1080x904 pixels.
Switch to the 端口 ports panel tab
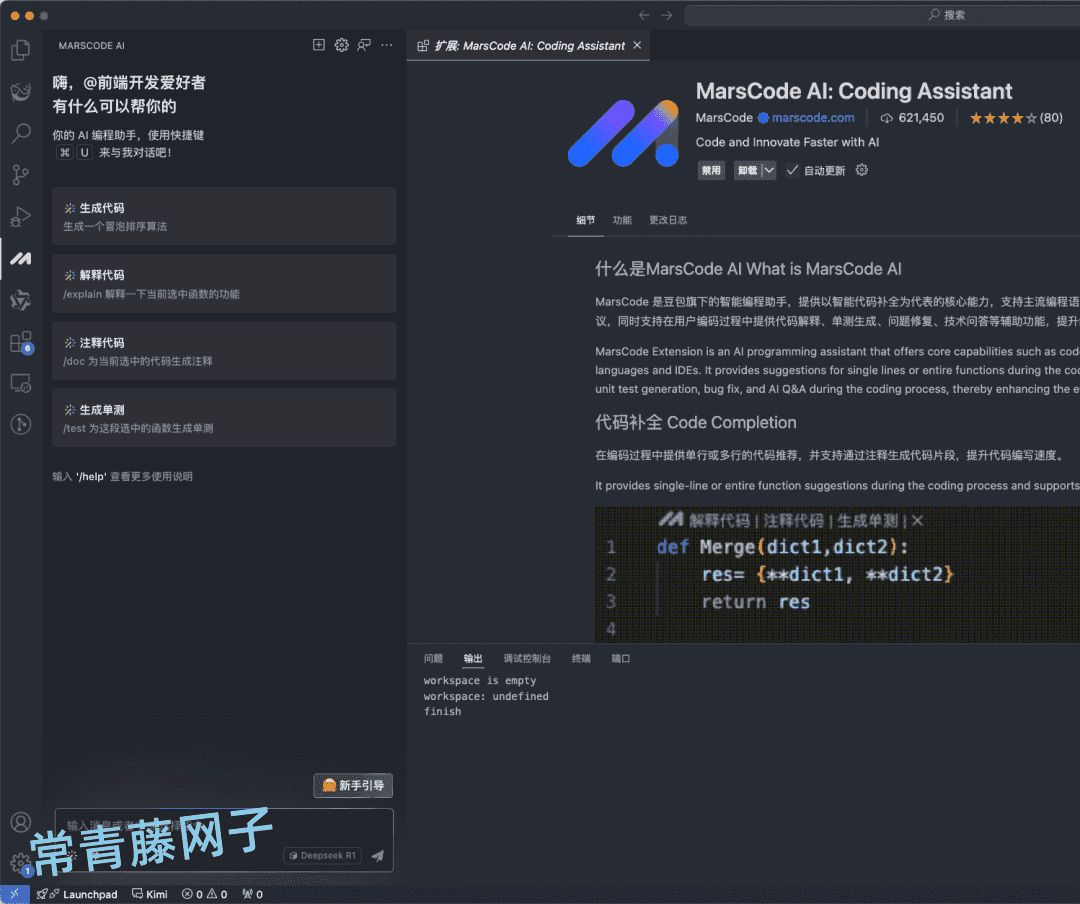(x=621, y=659)
